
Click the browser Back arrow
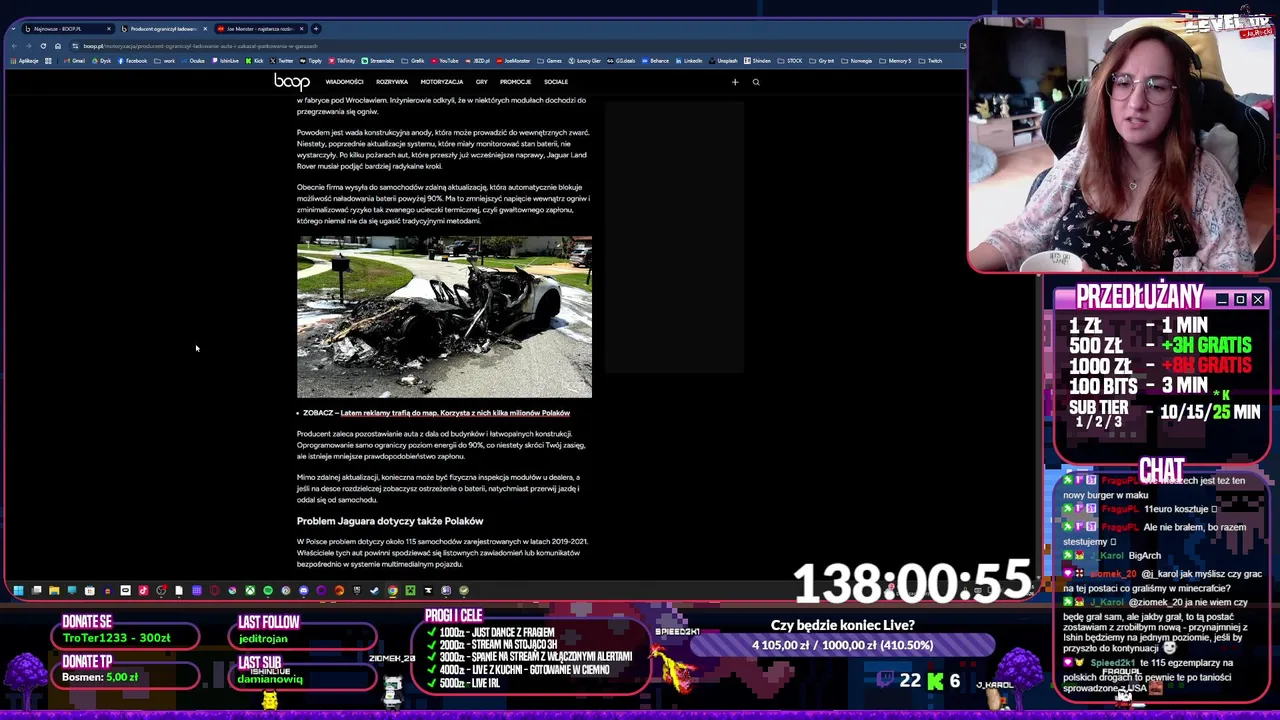tap(14, 46)
